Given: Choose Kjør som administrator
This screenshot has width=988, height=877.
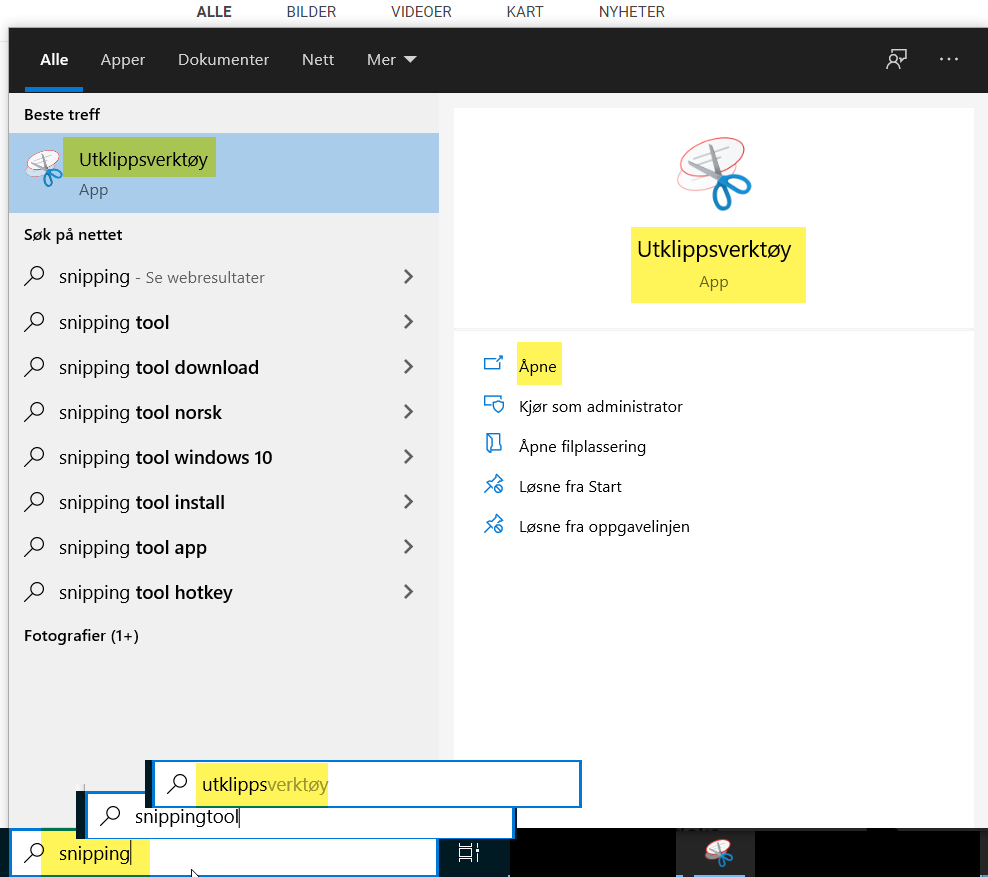Looking at the screenshot, I should pos(600,406).
